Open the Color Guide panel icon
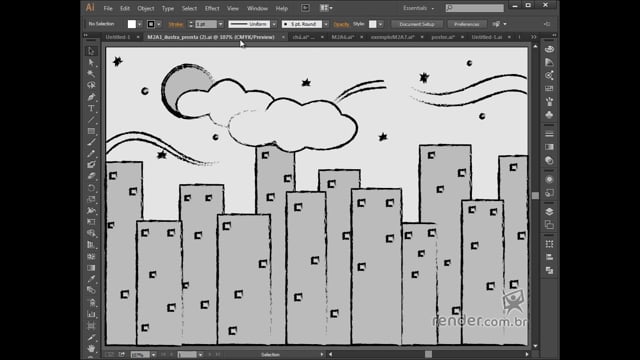This screenshot has height=360, width=640. (x=549, y=62)
